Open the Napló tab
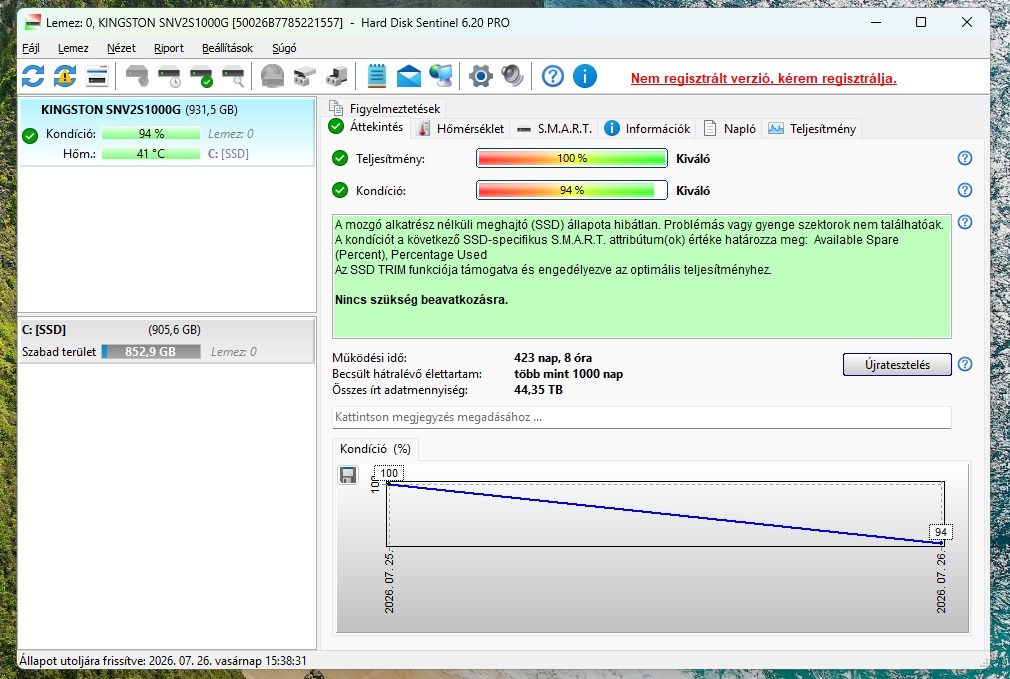 click(730, 129)
